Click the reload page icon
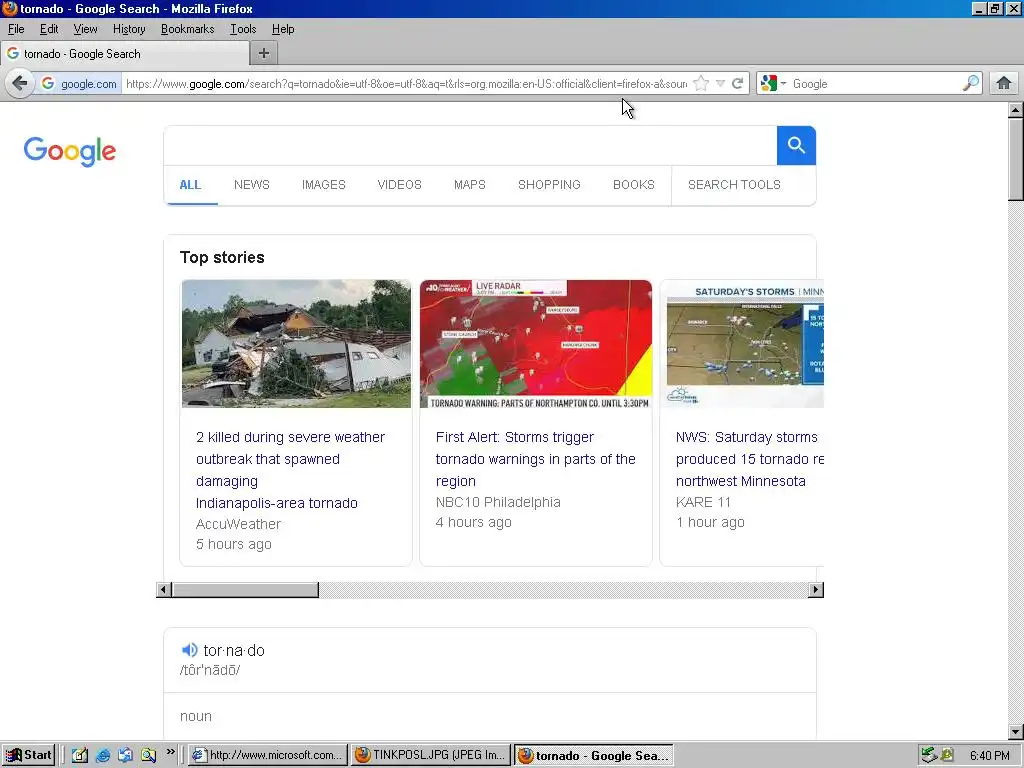 [737, 84]
